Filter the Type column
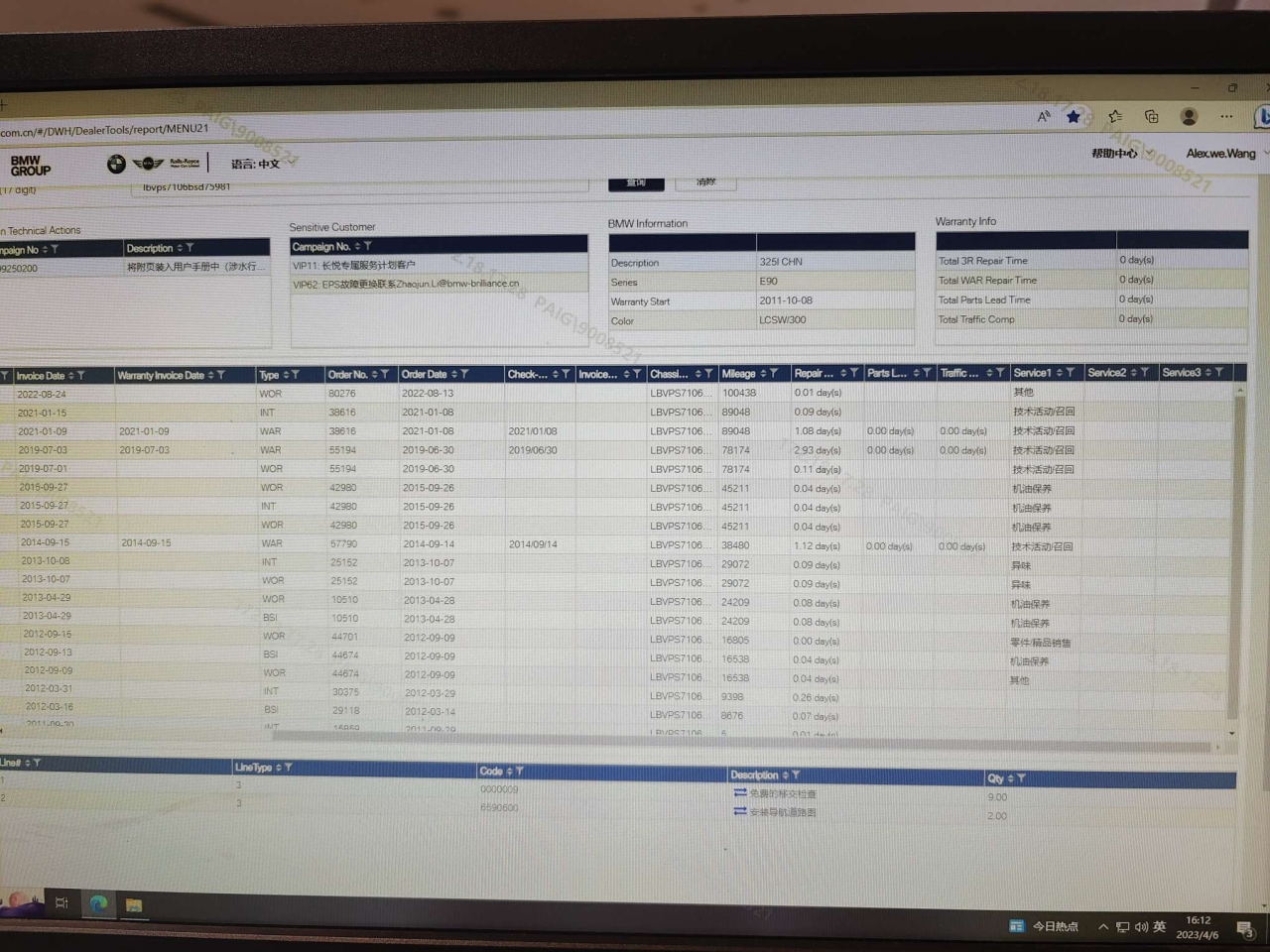1270x952 pixels. pos(295,375)
